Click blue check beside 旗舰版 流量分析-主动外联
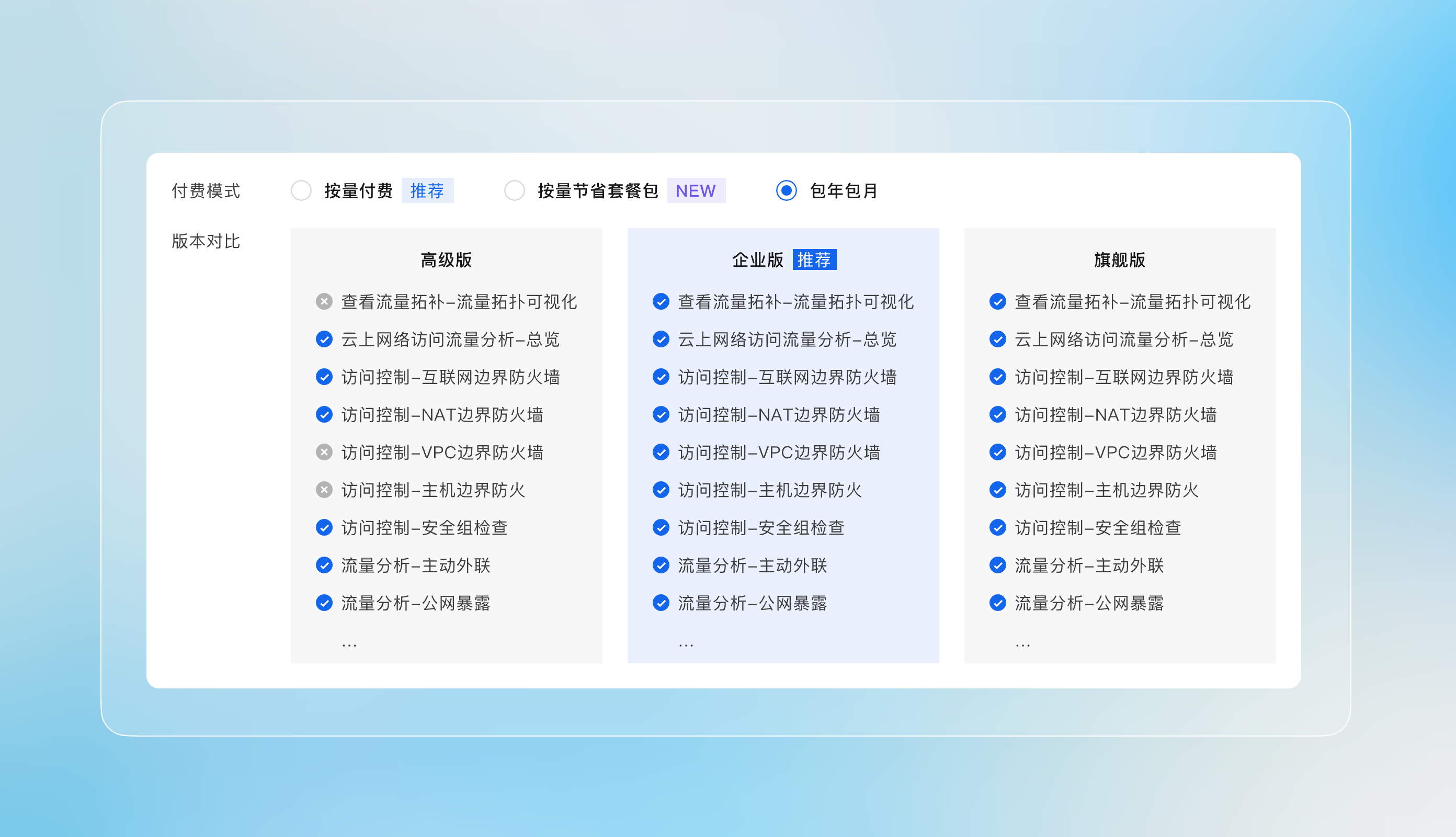Screen dimensions: 1456x837 [997, 565]
